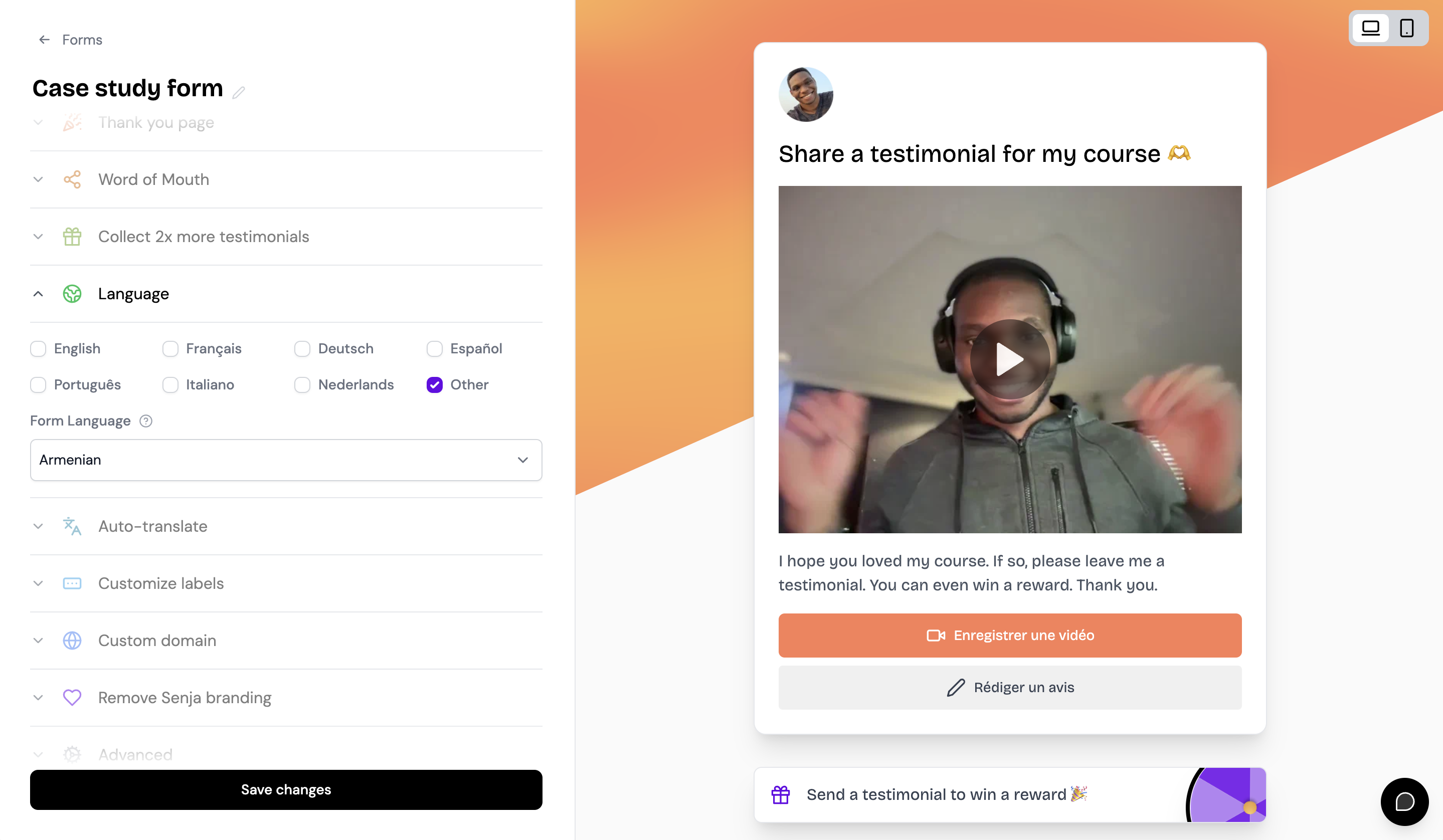Expand the Auto-translate section chevron
The width and height of the screenshot is (1443, 840).
pyautogui.click(x=39, y=526)
